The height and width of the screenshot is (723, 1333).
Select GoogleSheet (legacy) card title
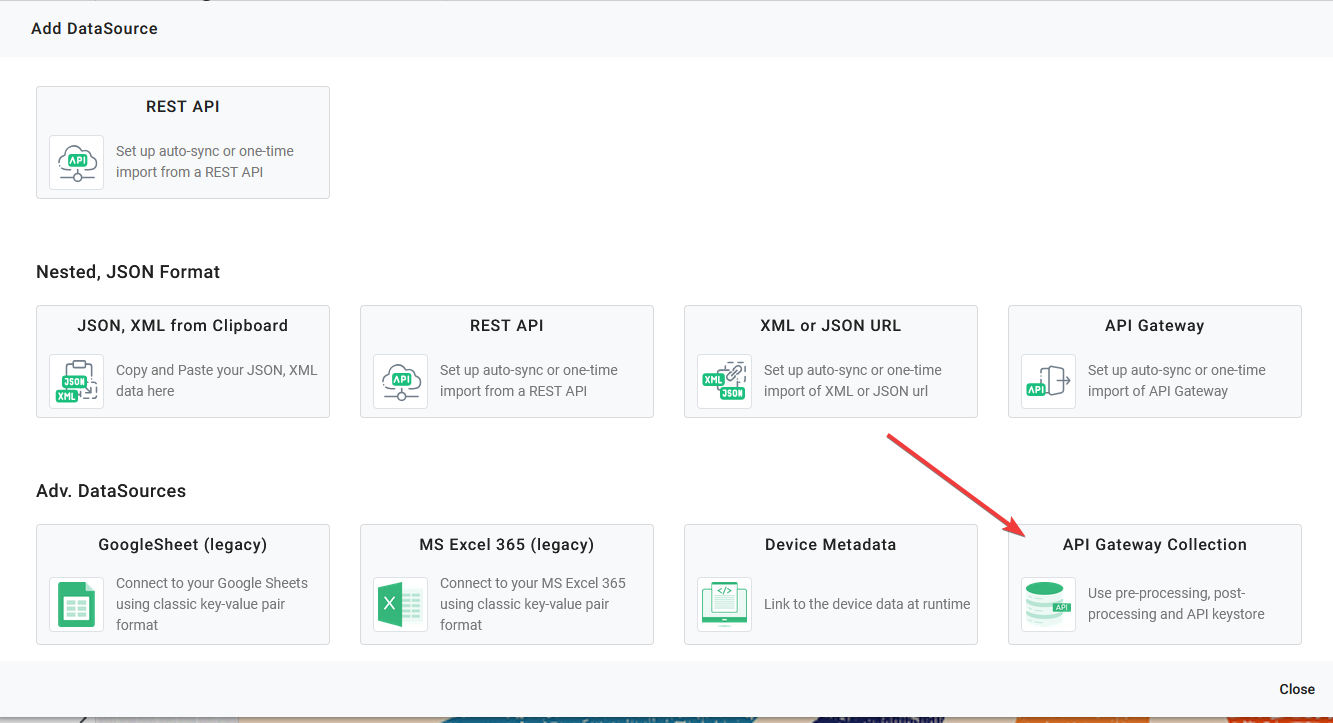183,545
